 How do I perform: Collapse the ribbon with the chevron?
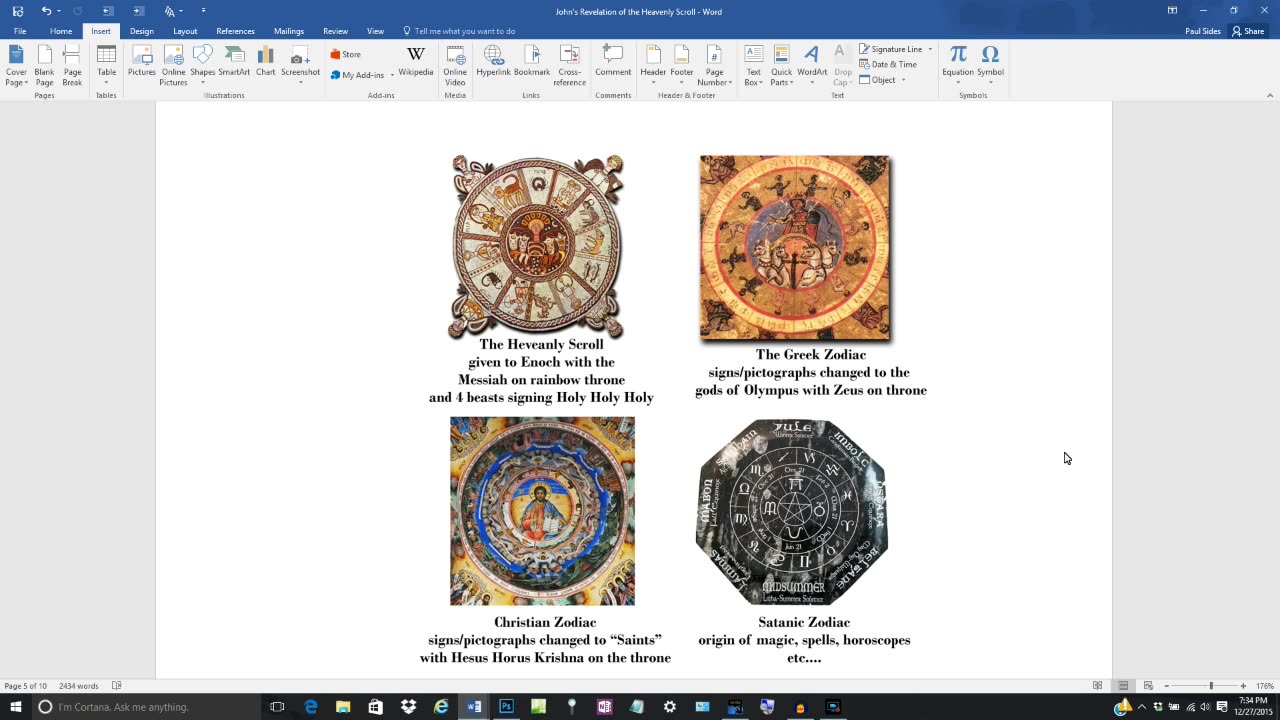coord(1270,95)
